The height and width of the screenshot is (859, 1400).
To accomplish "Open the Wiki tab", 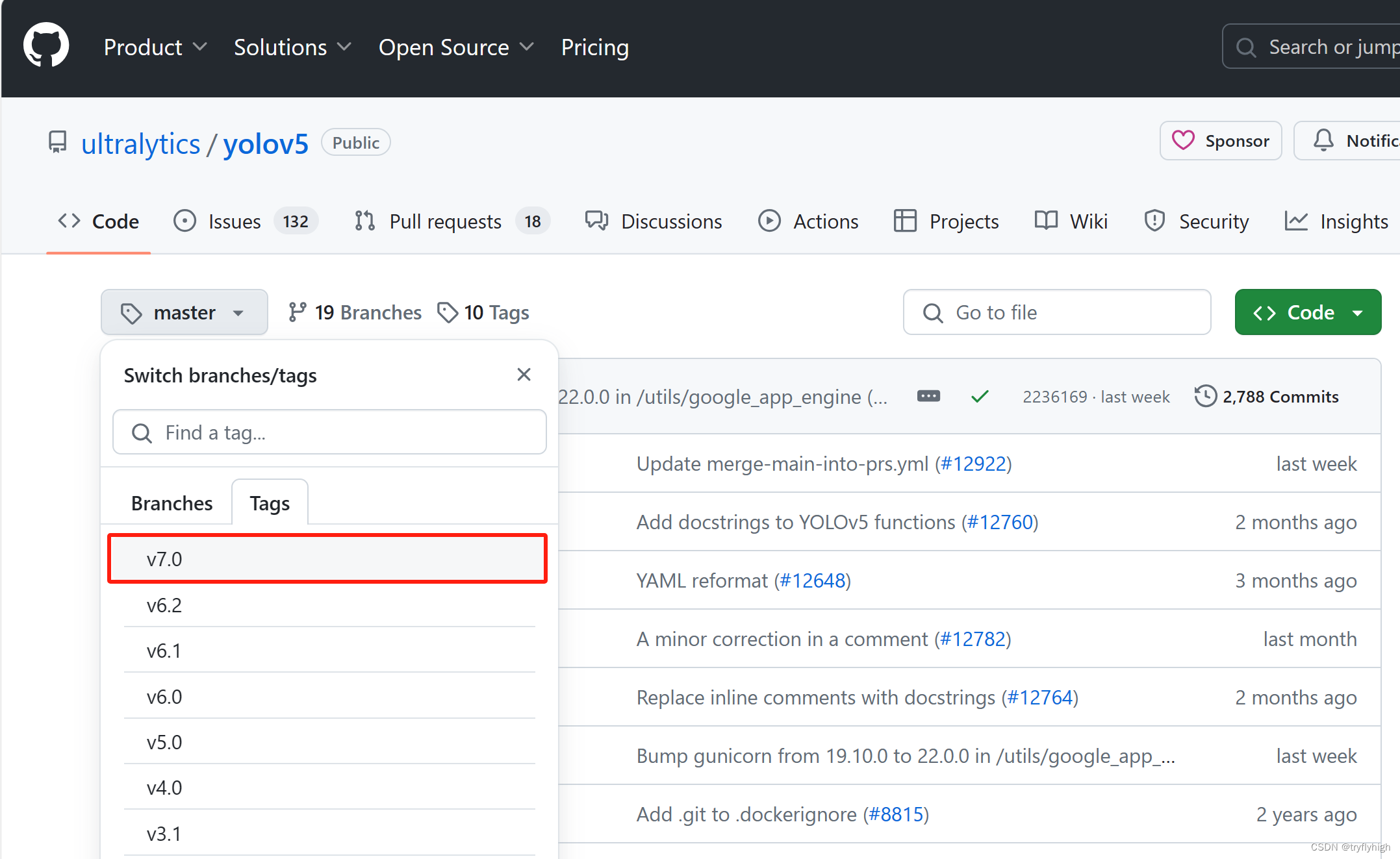I will tap(1071, 221).
